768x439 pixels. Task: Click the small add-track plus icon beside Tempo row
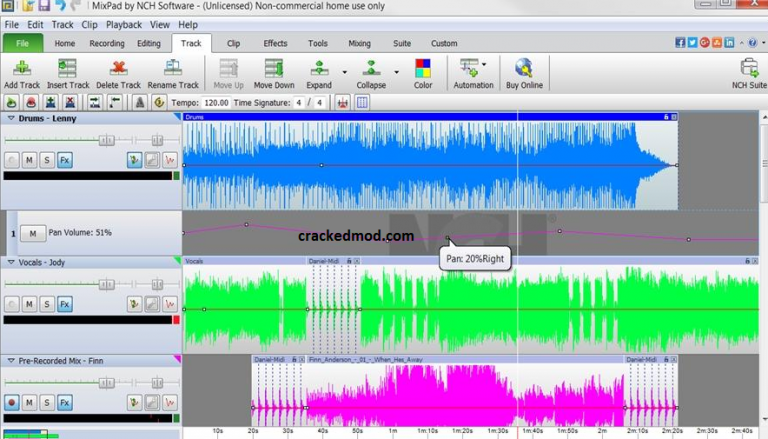(50, 102)
